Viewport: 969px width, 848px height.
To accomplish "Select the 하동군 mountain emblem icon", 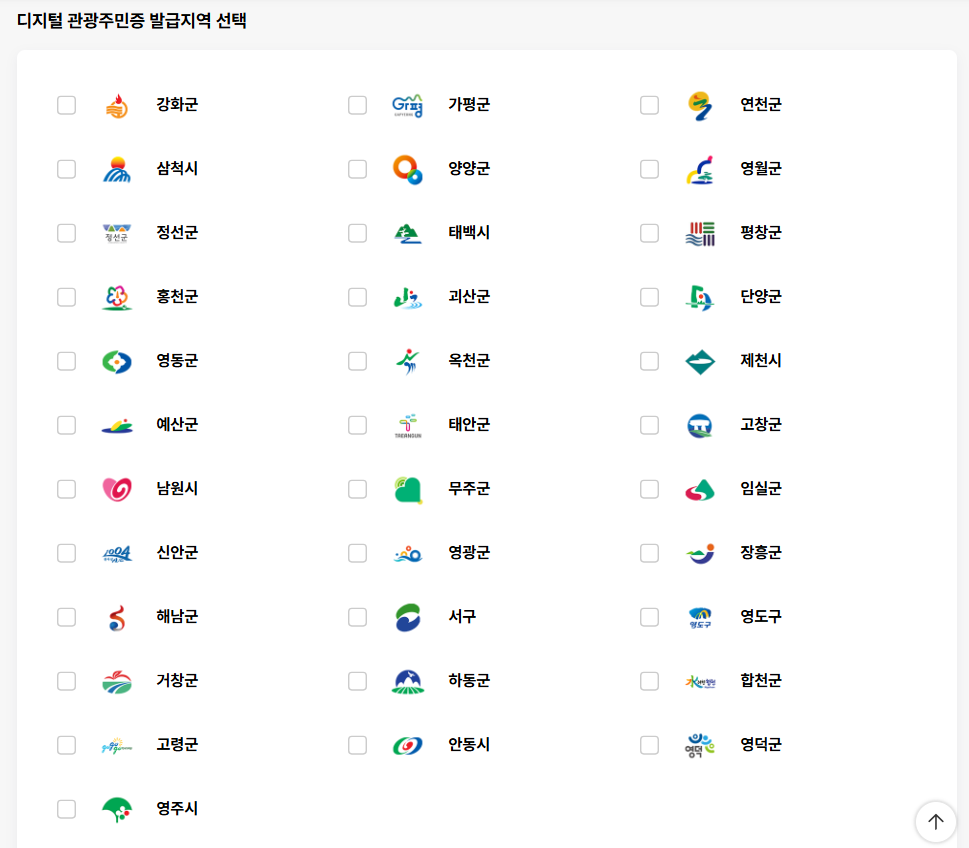I will pyautogui.click(x=407, y=680).
